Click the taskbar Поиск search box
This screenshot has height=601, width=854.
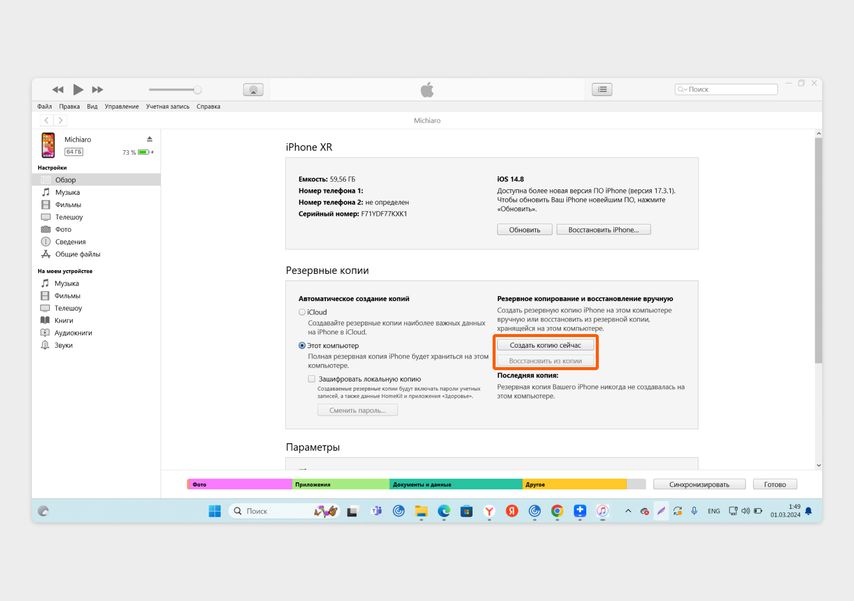point(284,511)
